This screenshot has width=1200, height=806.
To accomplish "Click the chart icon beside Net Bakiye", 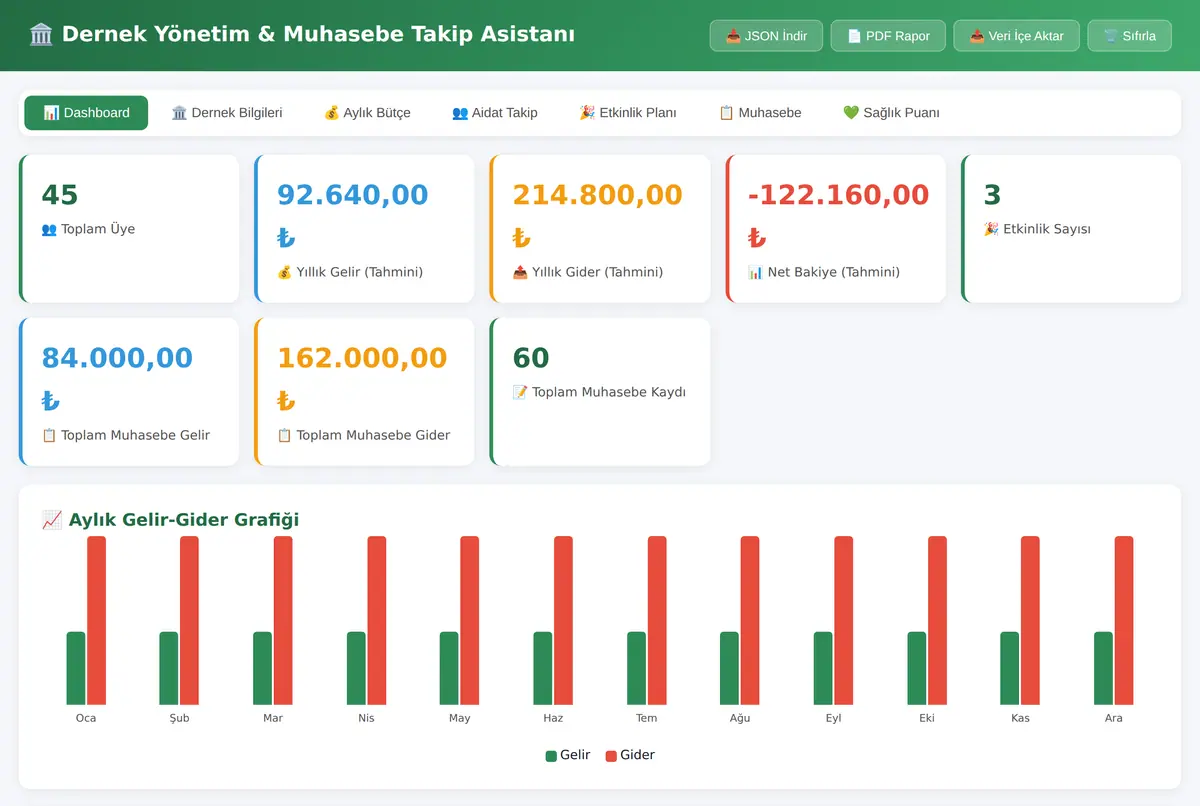I will (756, 272).
